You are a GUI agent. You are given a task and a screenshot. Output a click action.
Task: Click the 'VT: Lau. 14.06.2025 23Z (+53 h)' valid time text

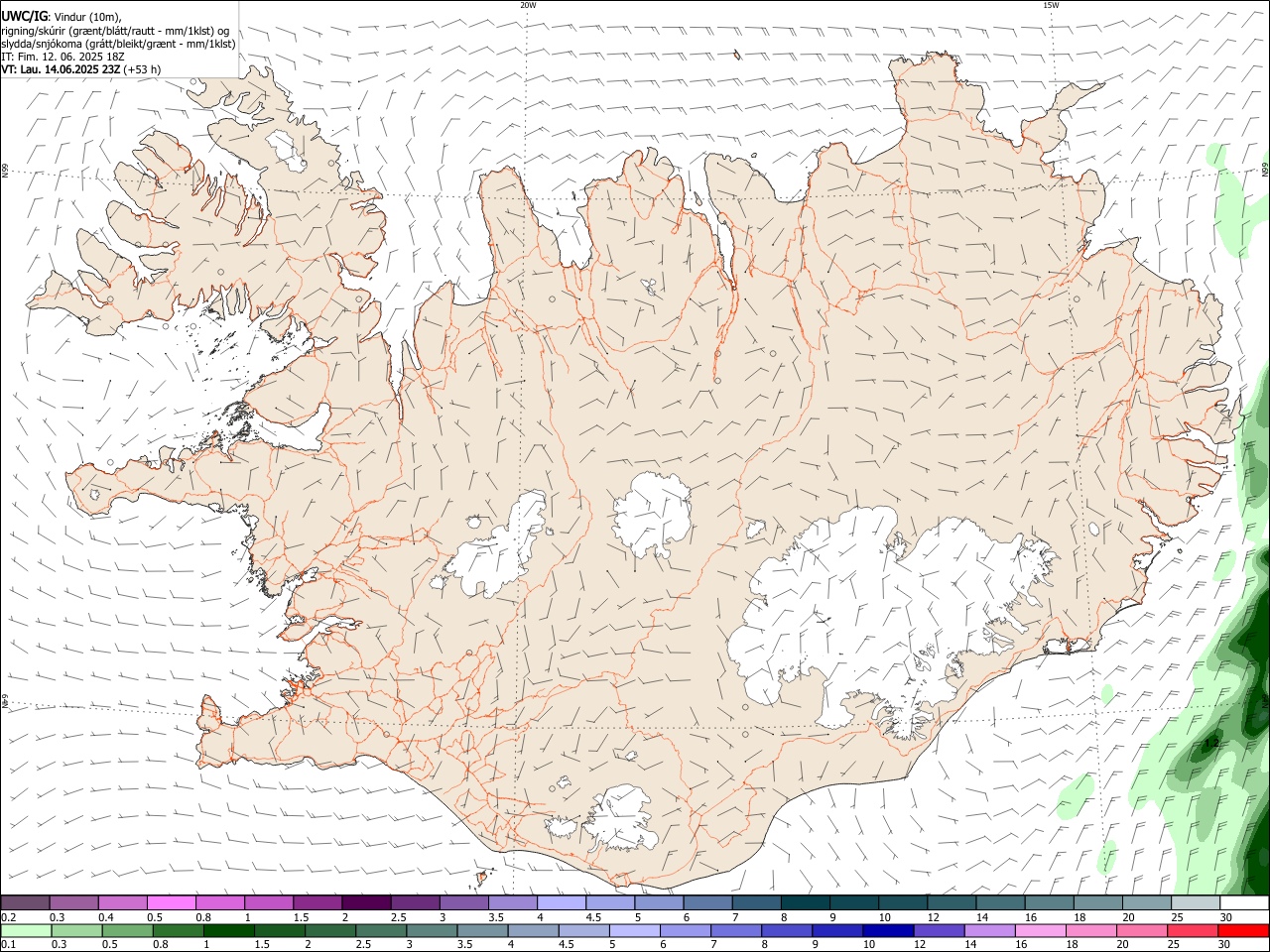80,69
